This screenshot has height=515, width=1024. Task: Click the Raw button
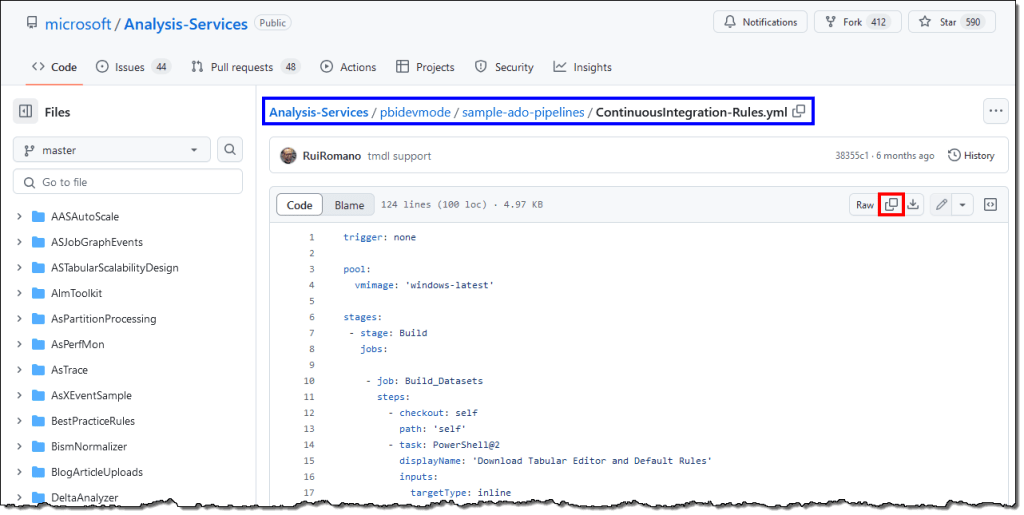point(864,205)
